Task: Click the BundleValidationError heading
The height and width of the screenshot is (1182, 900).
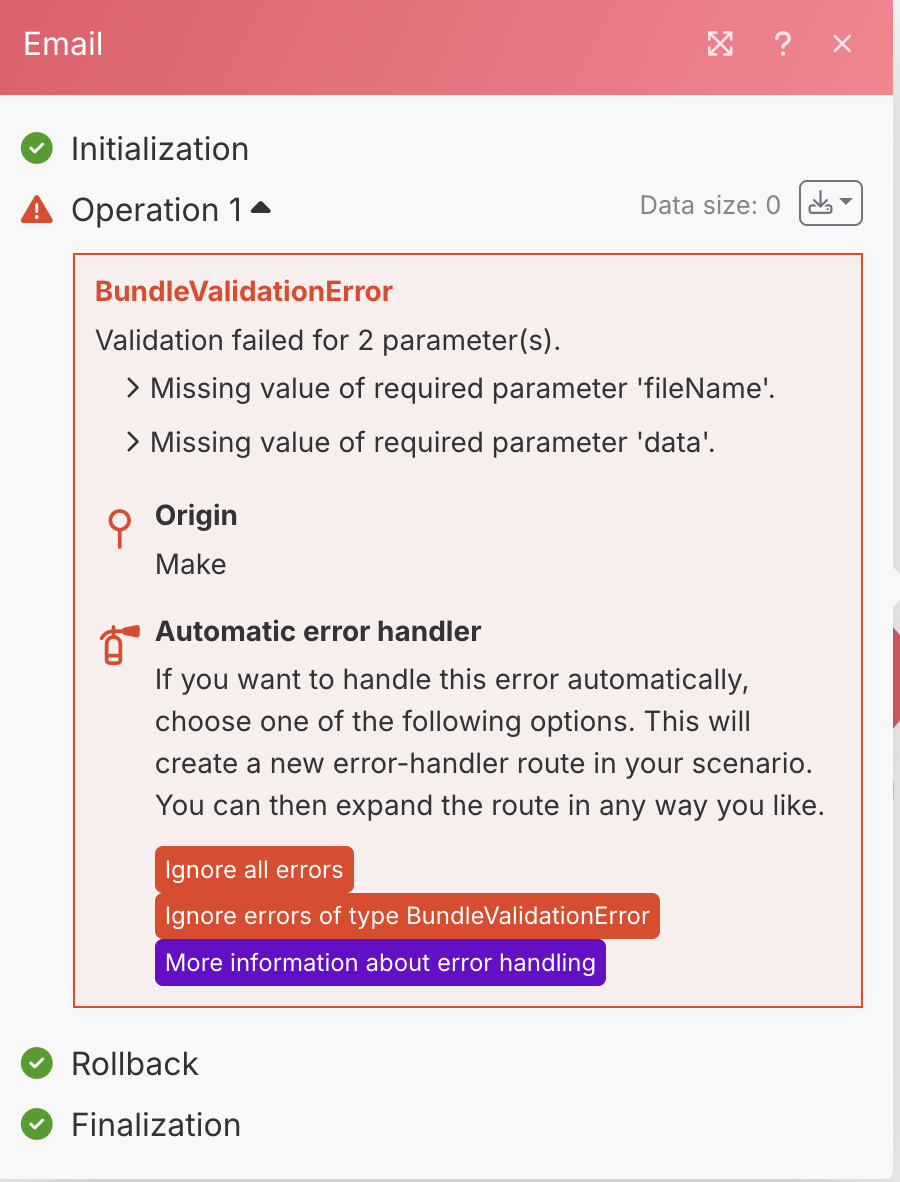Action: tap(243, 292)
